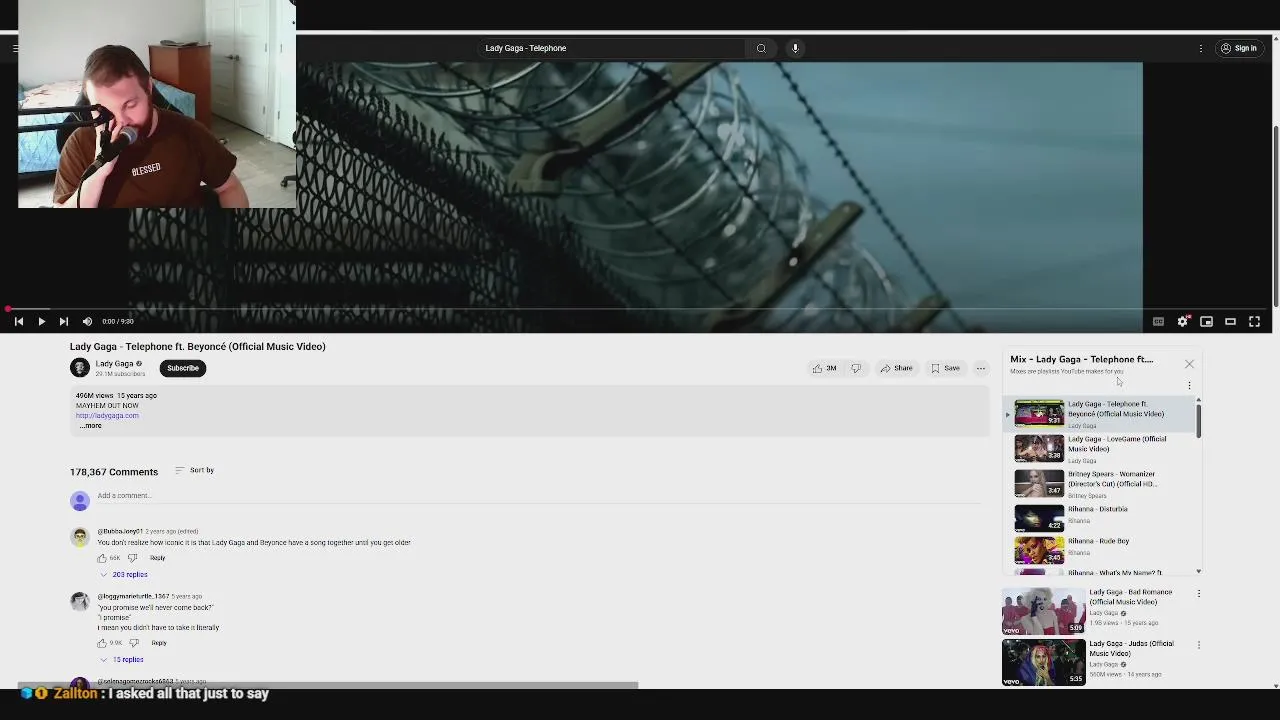Open options for the Judas video
Screen dimensions: 1280x720
[1199, 645]
